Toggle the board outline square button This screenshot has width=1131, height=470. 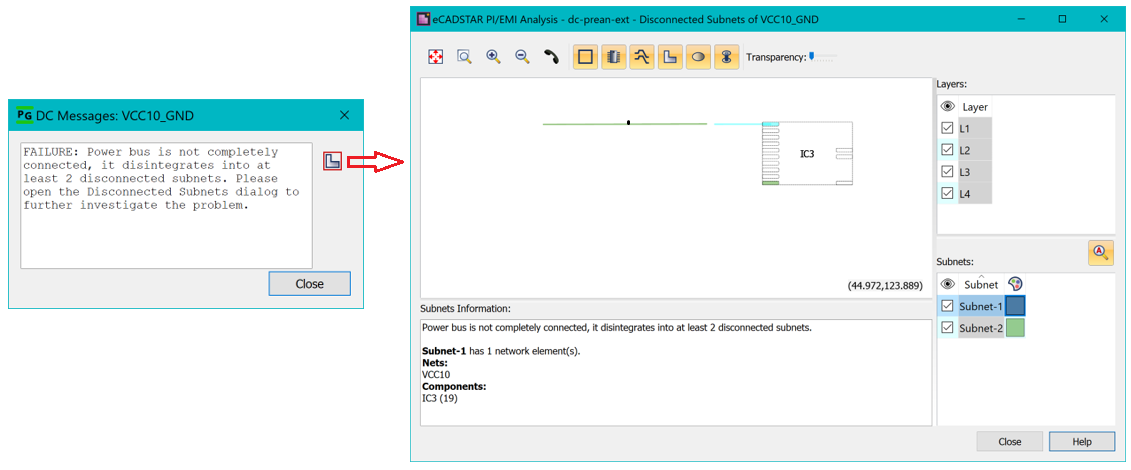585,57
